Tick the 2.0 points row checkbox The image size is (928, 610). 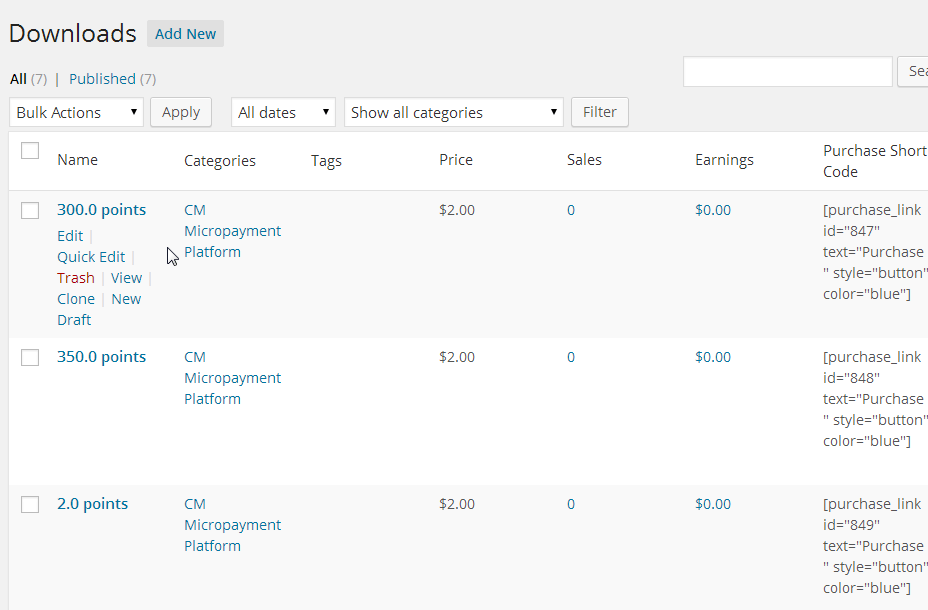click(x=30, y=504)
